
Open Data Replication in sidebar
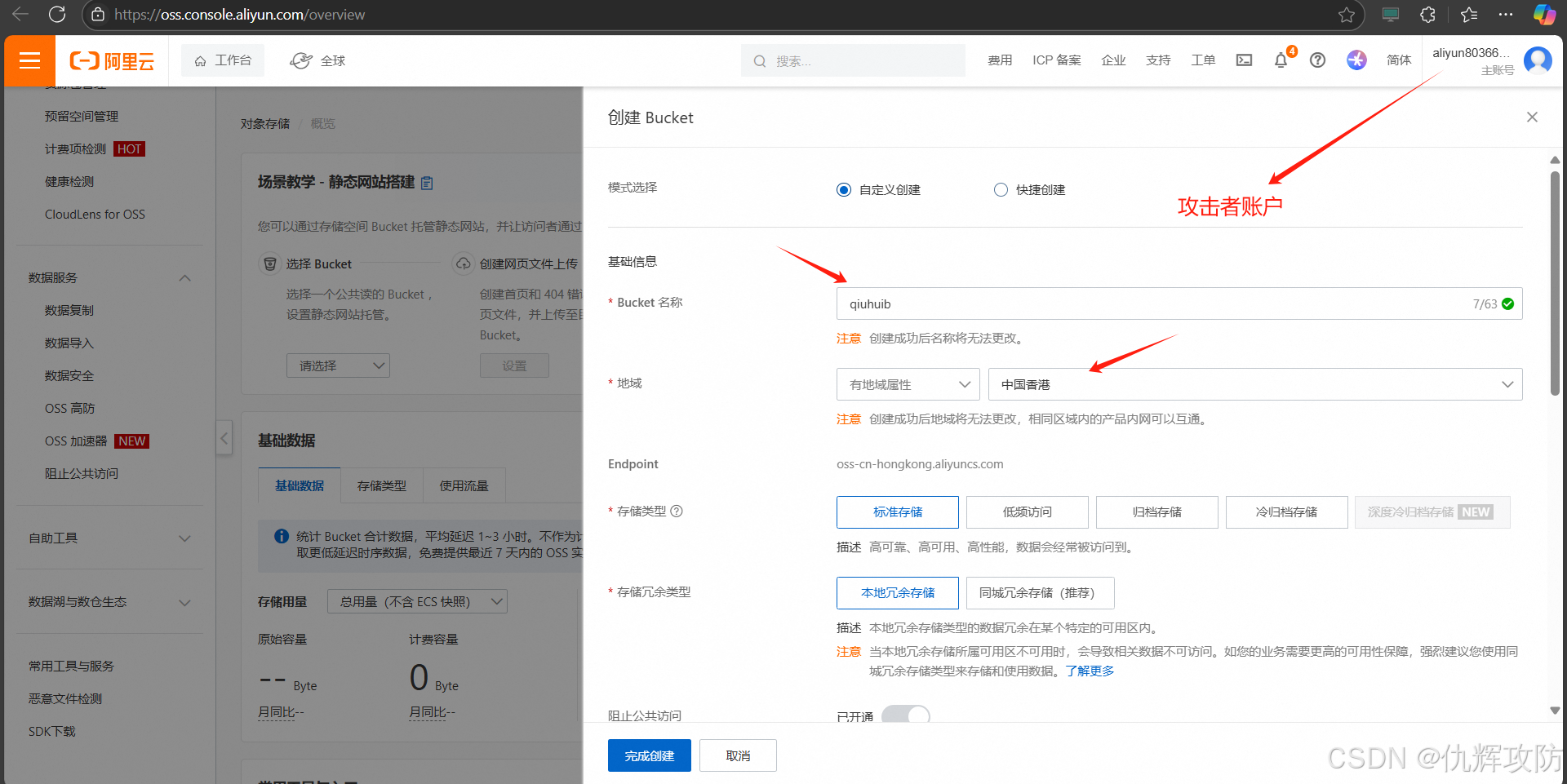69,310
